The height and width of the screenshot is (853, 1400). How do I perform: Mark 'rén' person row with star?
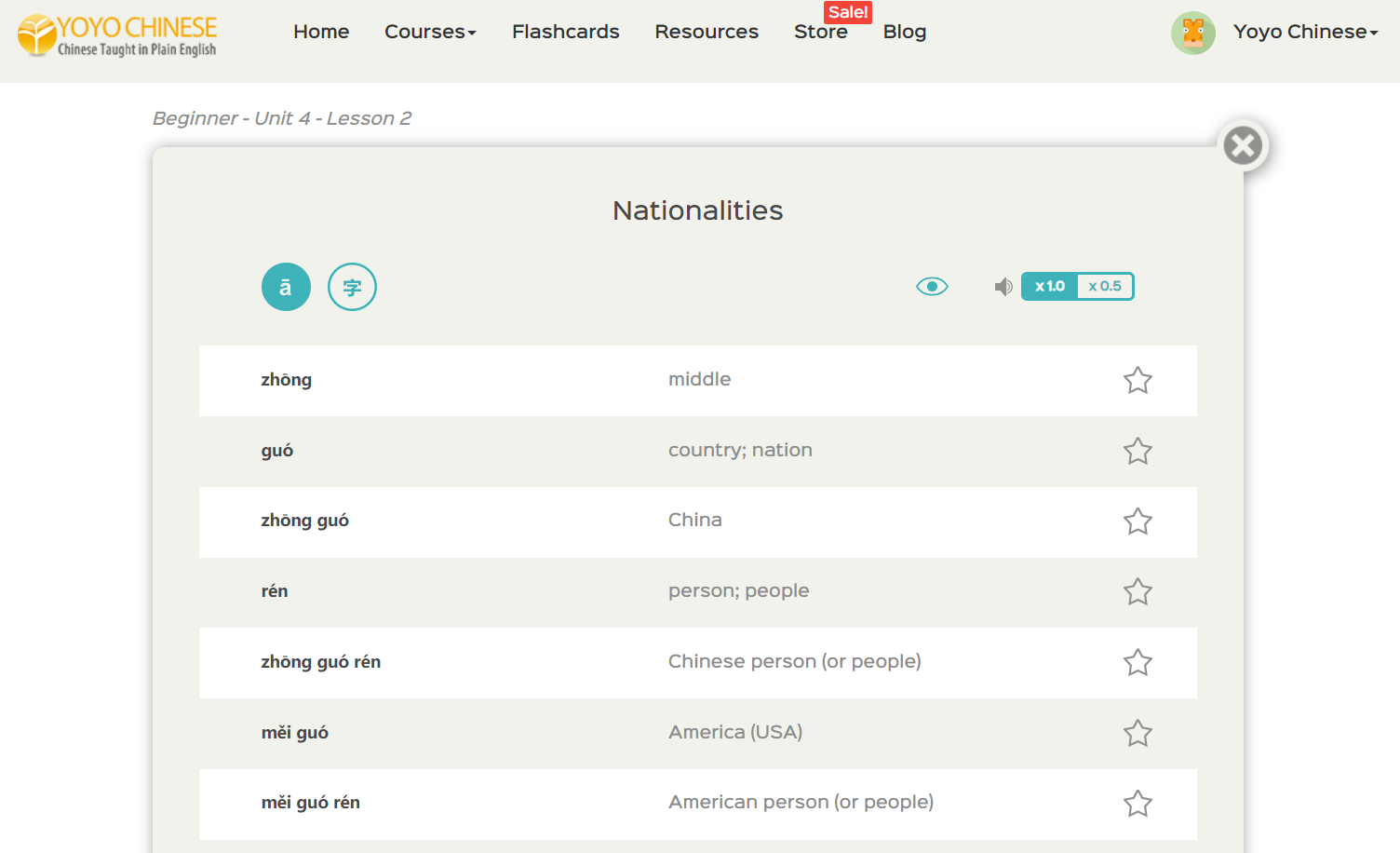click(1137, 591)
